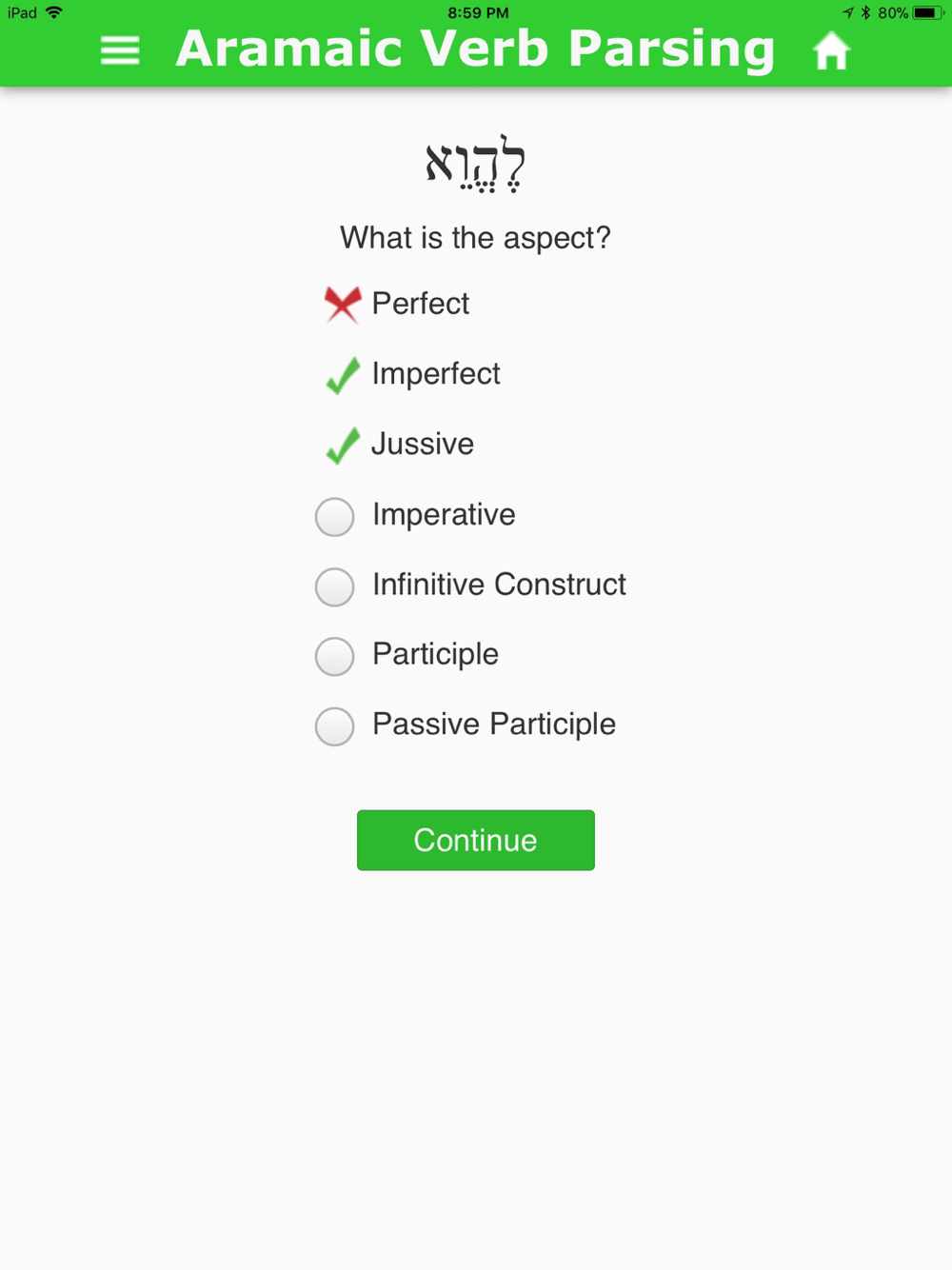
Task: Click the Jussive option label
Action: point(423,444)
